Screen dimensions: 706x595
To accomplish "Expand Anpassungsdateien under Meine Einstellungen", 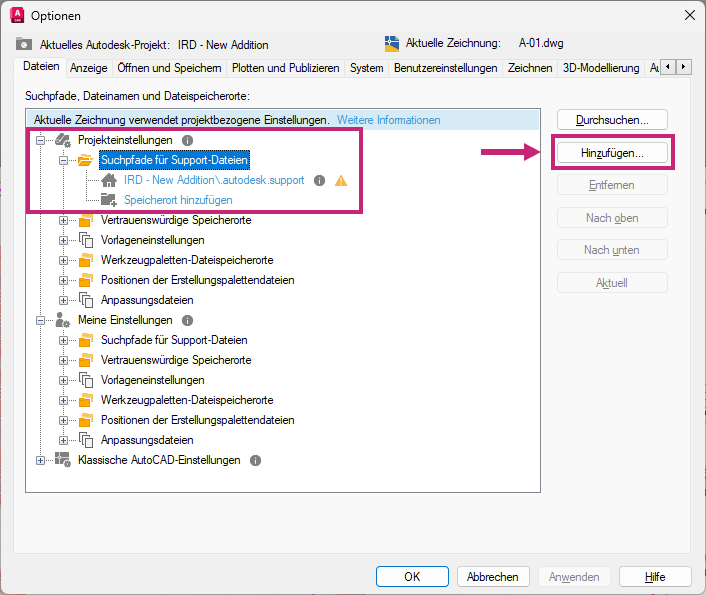I will [63, 440].
